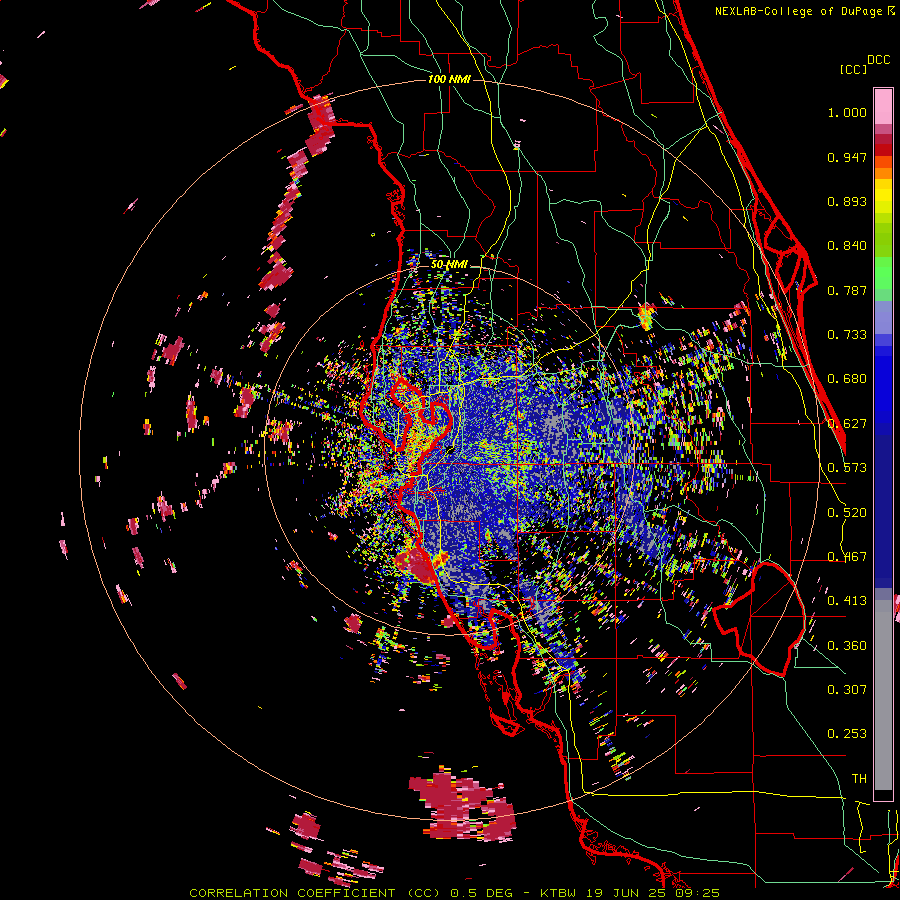Screen dimensions: 900x900
Task: Click the 0.253 legend value
Action: 847,734
